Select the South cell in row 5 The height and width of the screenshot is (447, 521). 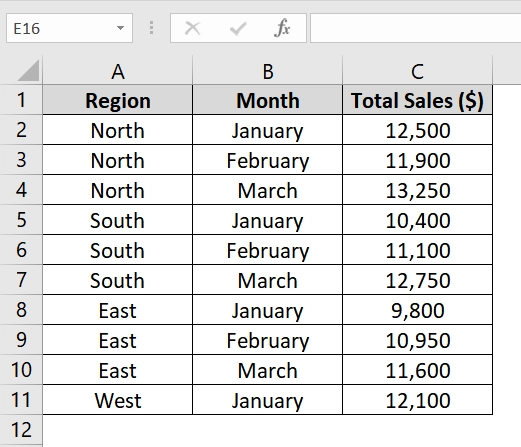(118, 220)
